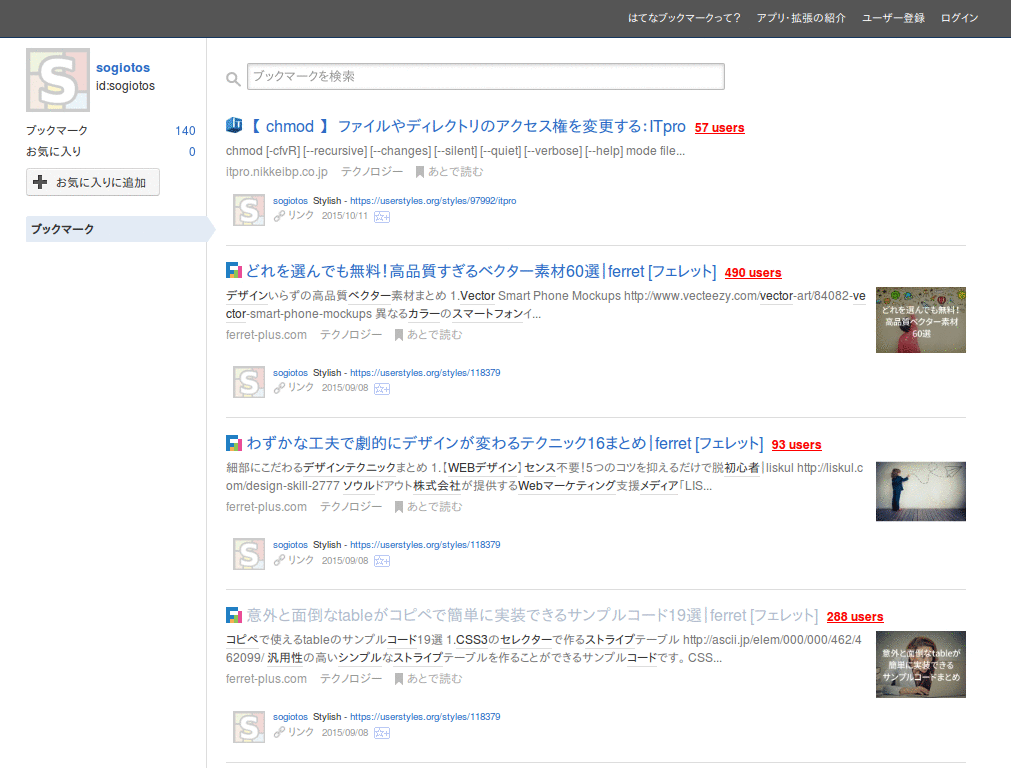Screen dimensions: 1024x768
Task: Click the sogiotos avatar in the left sidebar
Action: [57, 79]
